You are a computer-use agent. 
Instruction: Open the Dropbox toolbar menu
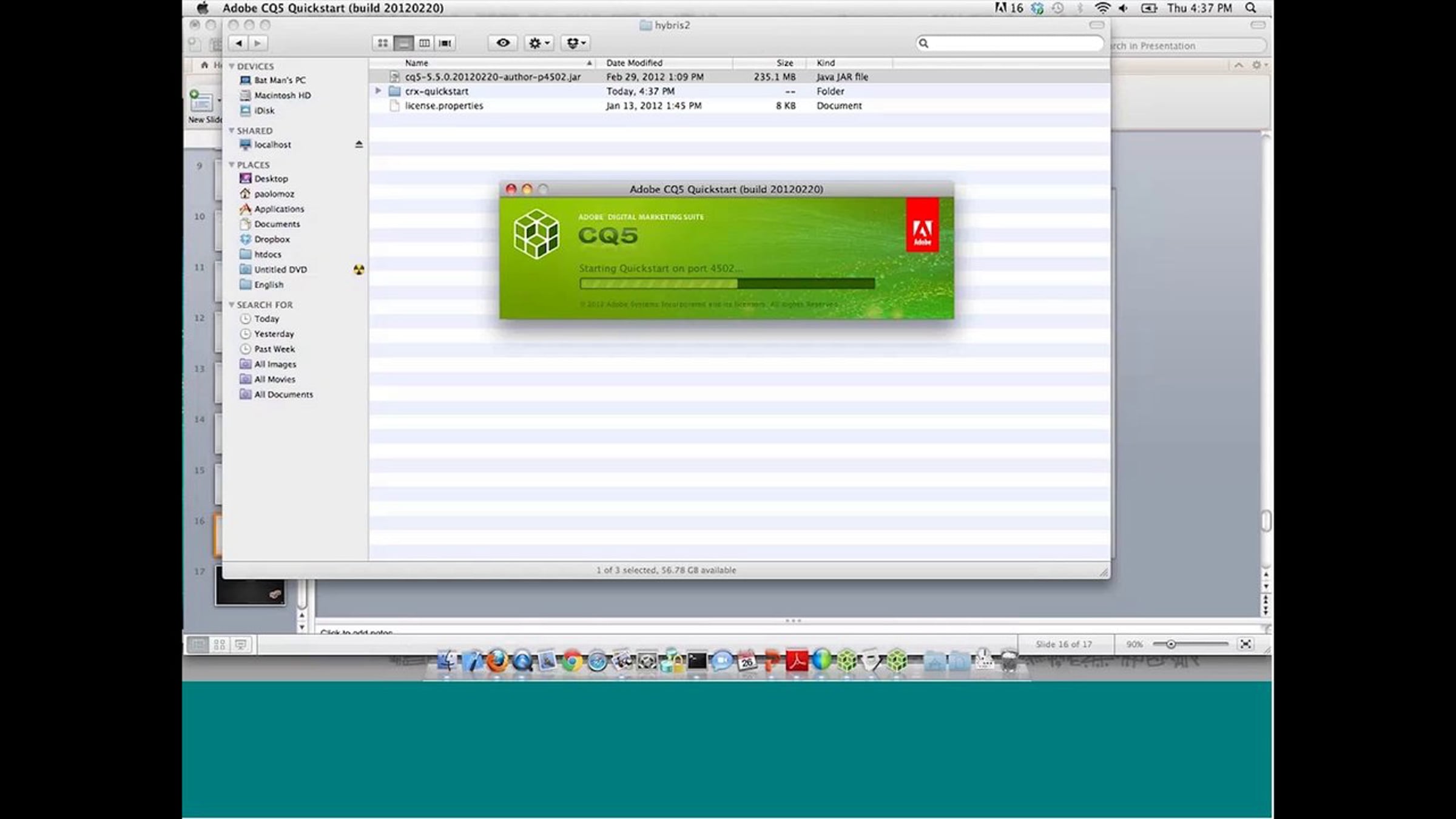pos(576,43)
